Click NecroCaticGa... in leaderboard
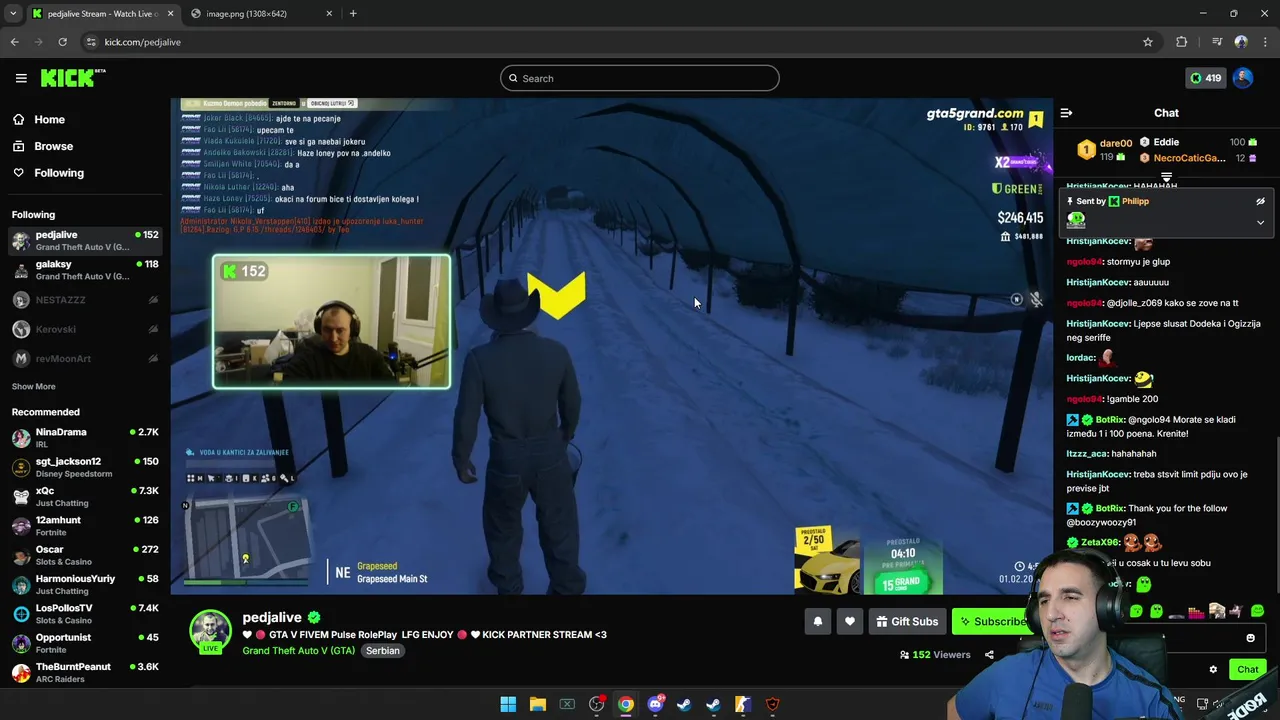The image size is (1280, 720). tap(1189, 158)
